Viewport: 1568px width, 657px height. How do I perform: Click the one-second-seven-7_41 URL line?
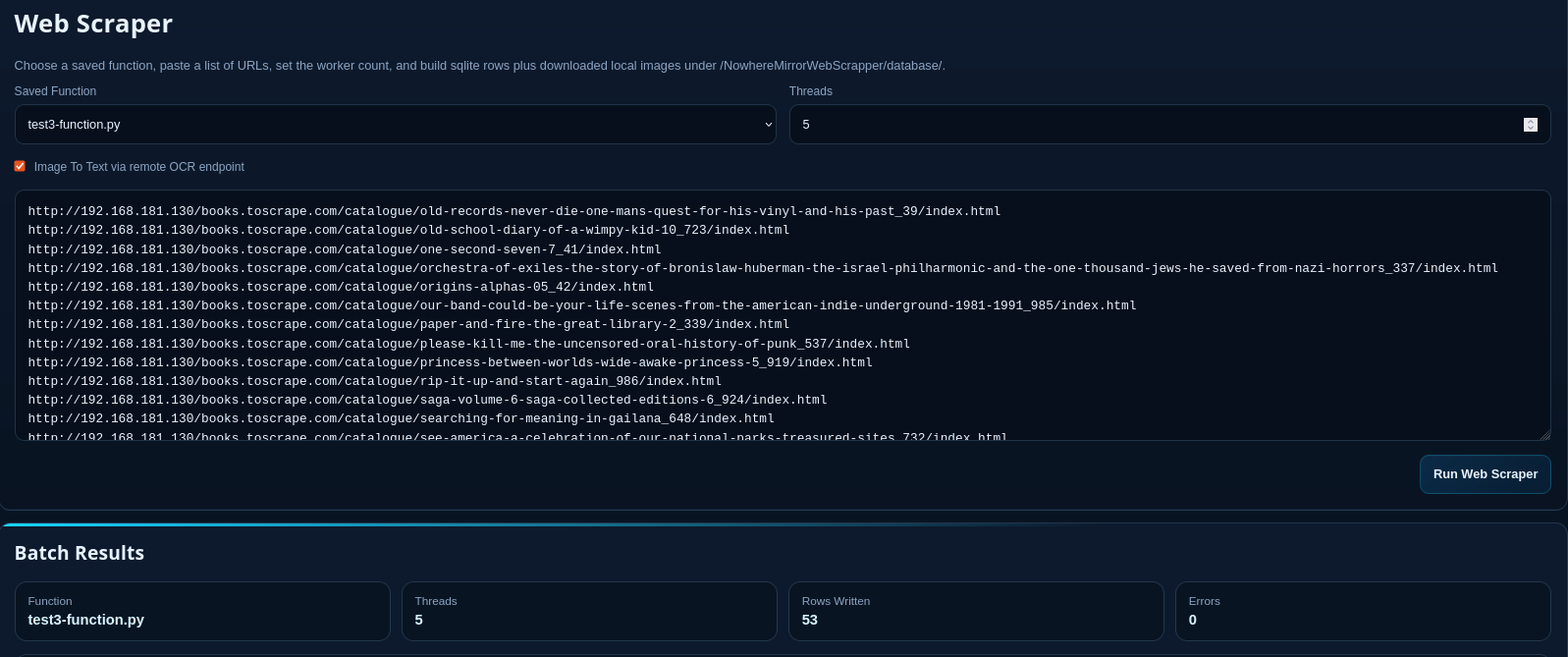click(x=345, y=249)
